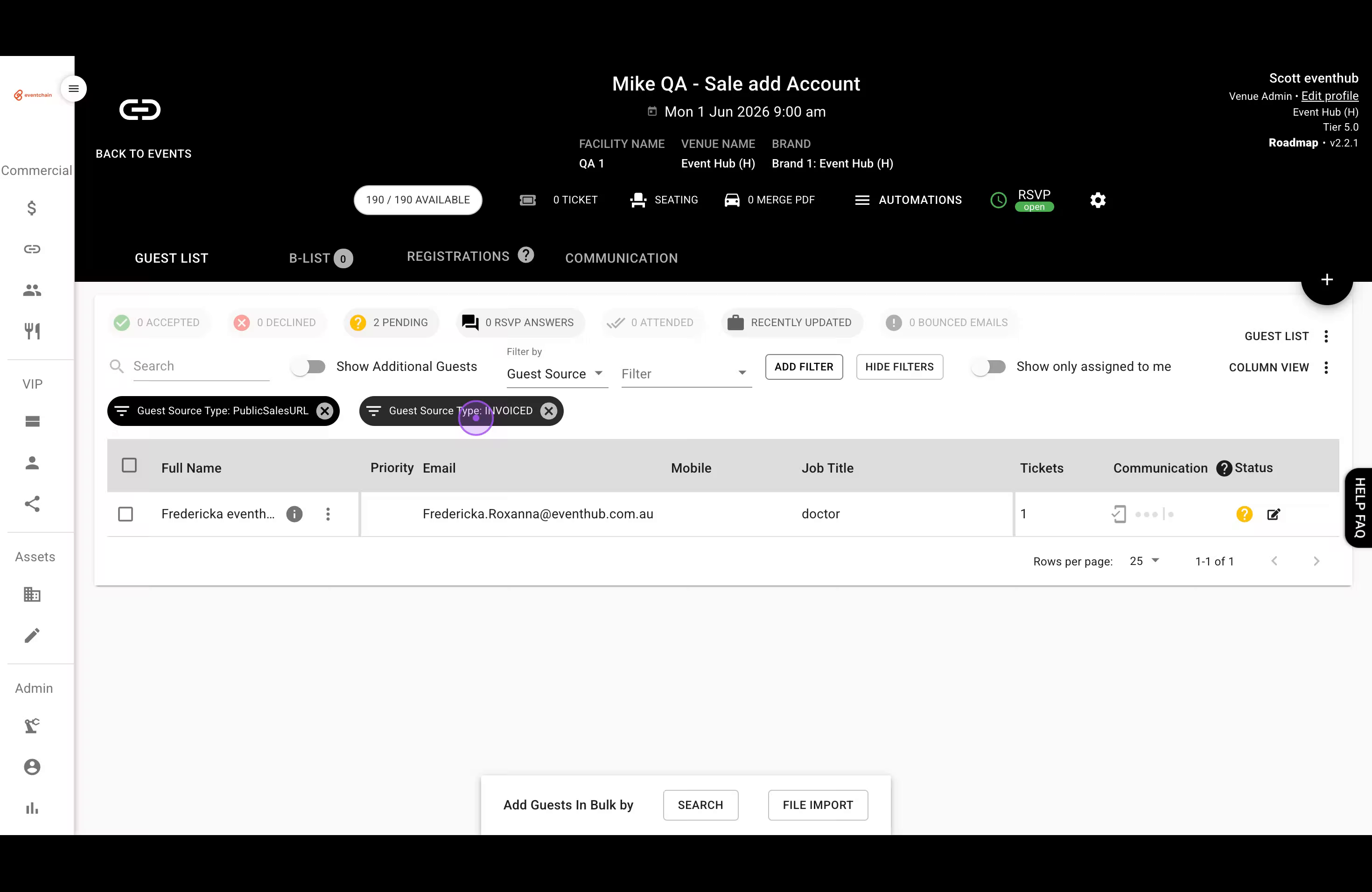Click the Add Filter button
Screen dimensions: 1372x892
coord(804,367)
